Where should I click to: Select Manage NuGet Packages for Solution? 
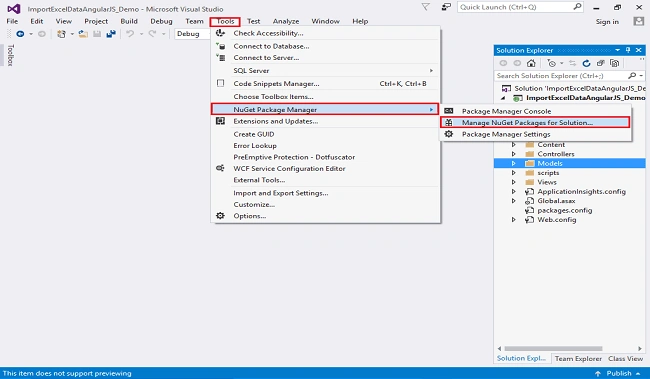pyautogui.click(x=535, y=122)
